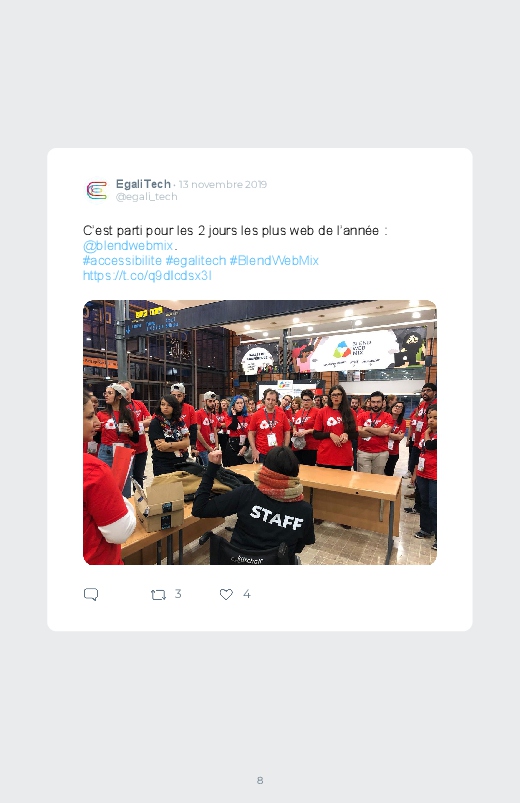The width and height of the screenshot is (520, 803).
Task: Click the reply speech bubble icon
Action: (x=91, y=594)
